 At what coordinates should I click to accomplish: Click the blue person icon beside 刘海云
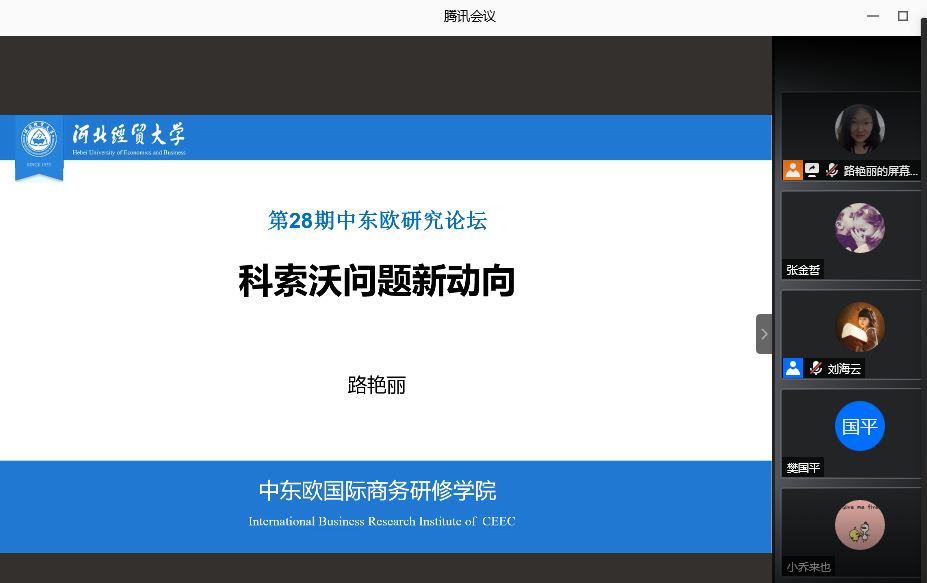click(793, 367)
